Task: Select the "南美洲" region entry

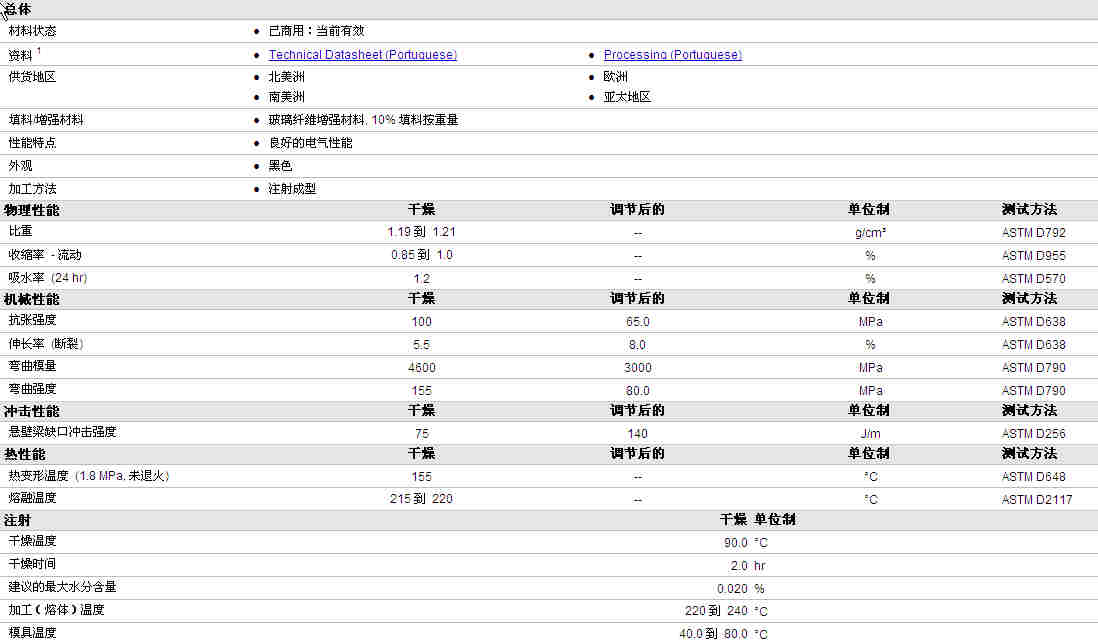Action: point(286,97)
